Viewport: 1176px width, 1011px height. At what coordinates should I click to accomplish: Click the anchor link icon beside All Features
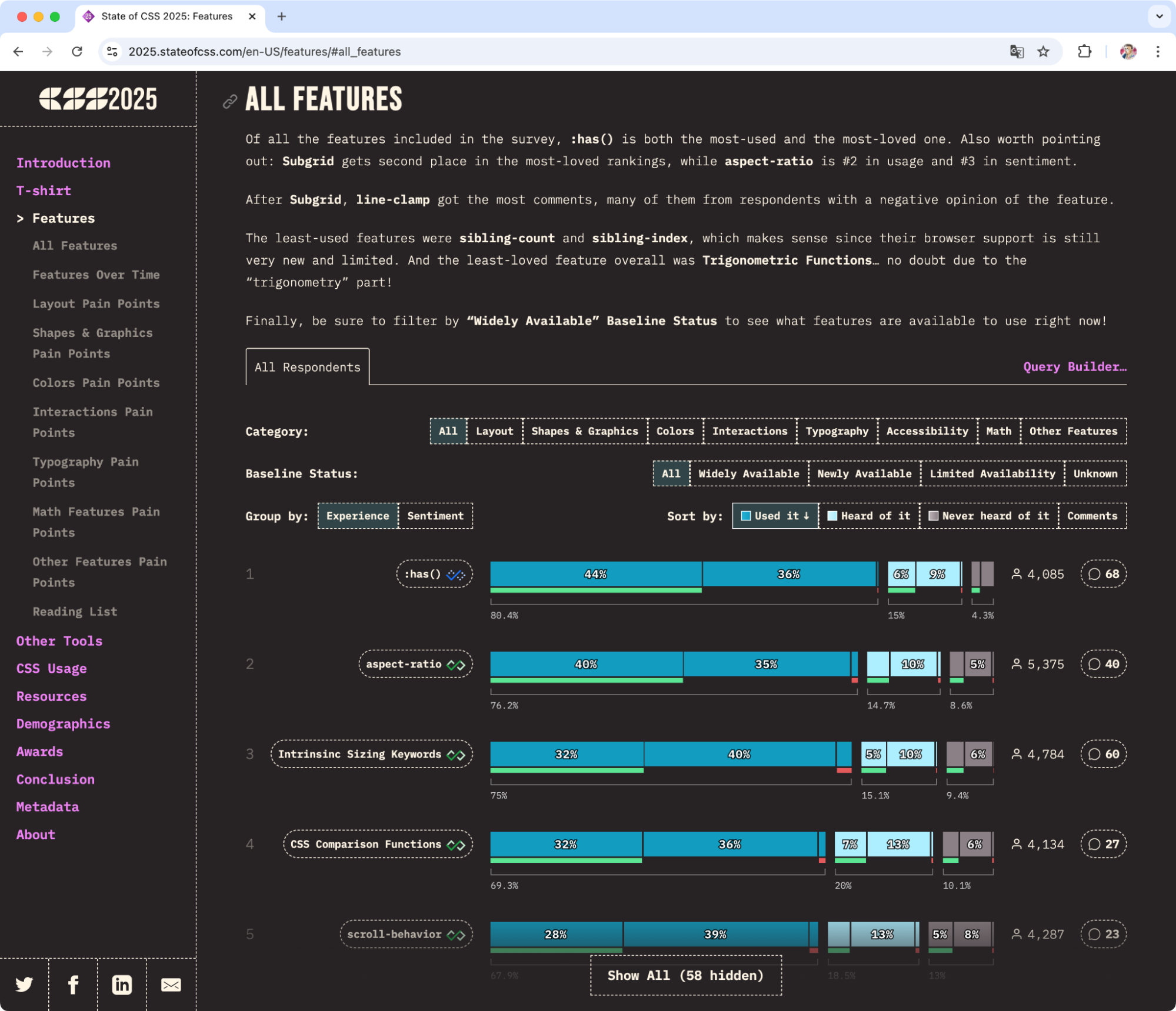(229, 101)
